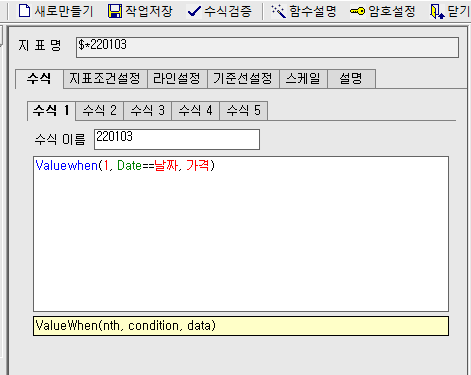The image size is (471, 375).
Task: Click the 지표명 field showing $*220103
Action: coord(267,47)
